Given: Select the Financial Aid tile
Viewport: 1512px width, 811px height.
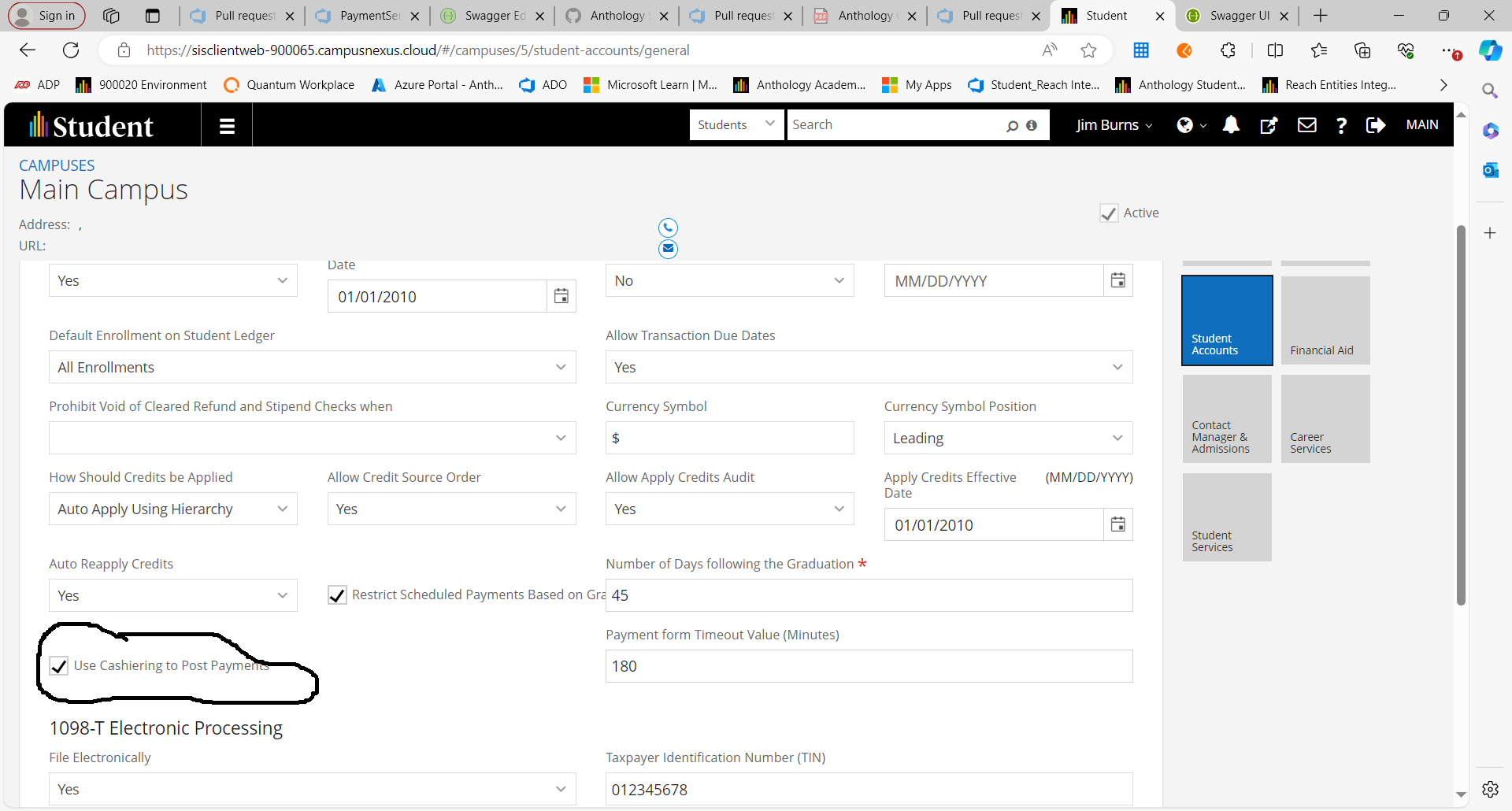Looking at the screenshot, I should click(1325, 320).
